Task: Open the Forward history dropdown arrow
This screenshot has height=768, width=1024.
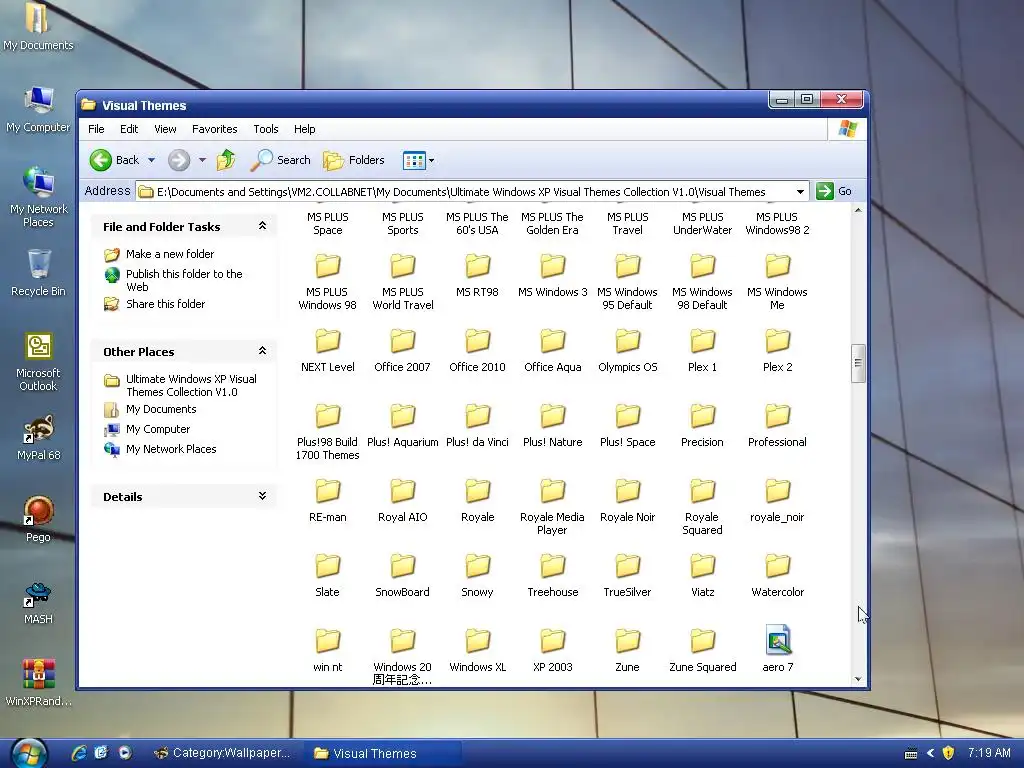Action: coord(202,160)
